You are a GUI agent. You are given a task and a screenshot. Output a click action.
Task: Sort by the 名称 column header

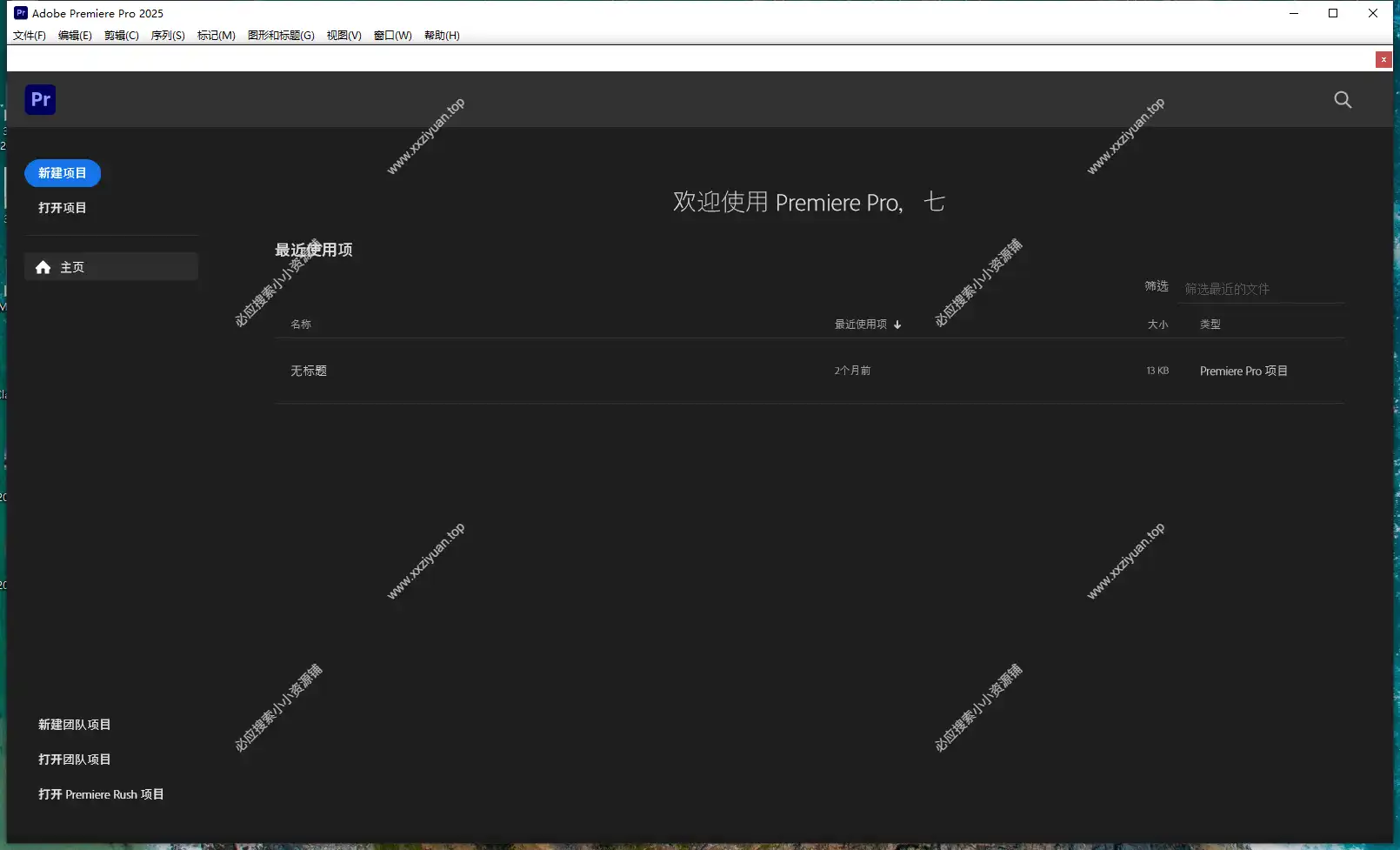(301, 325)
